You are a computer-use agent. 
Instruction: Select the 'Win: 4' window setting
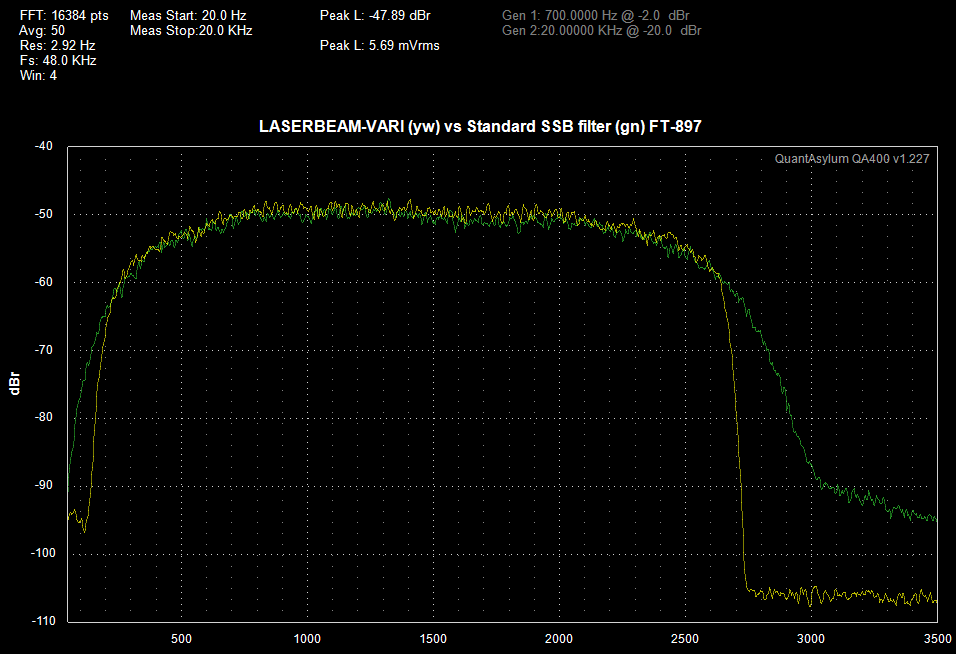tap(38, 76)
